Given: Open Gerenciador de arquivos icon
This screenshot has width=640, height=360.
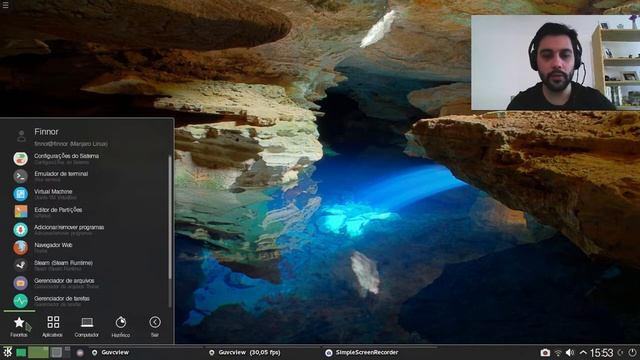Looking at the screenshot, I should pyautogui.click(x=20, y=283).
